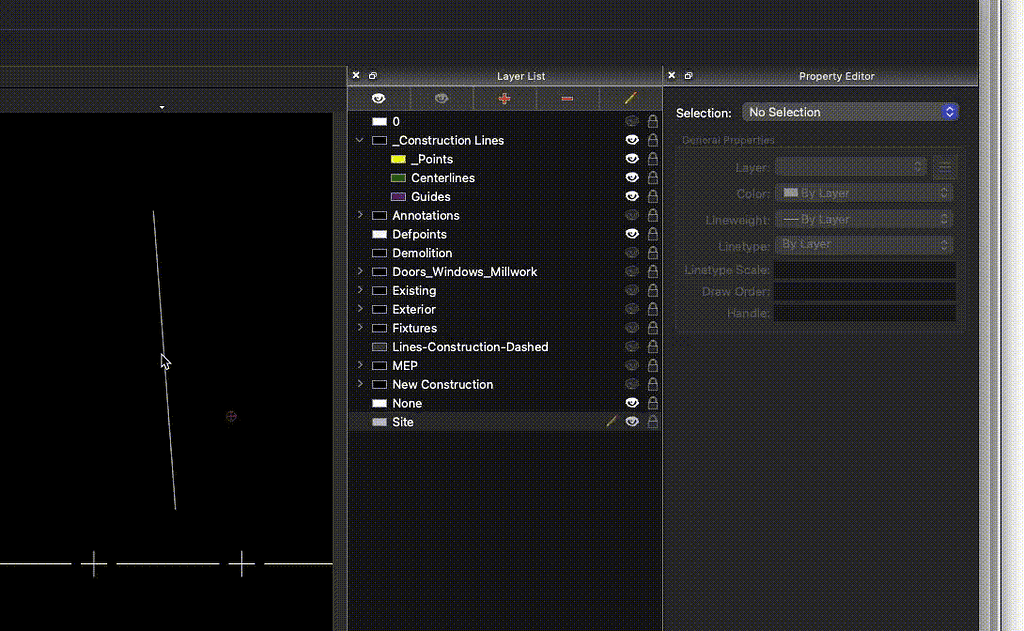Show the Annotations layer
The height and width of the screenshot is (631, 1024).
tap(632, 215)
